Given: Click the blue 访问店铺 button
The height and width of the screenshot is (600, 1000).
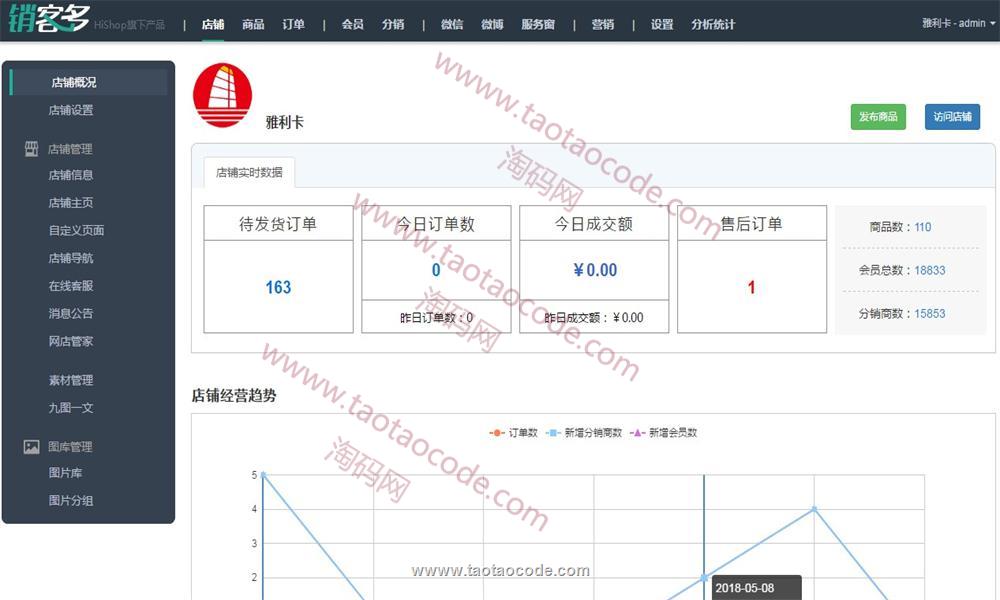Looking at the screenshot, I should 952,117.
